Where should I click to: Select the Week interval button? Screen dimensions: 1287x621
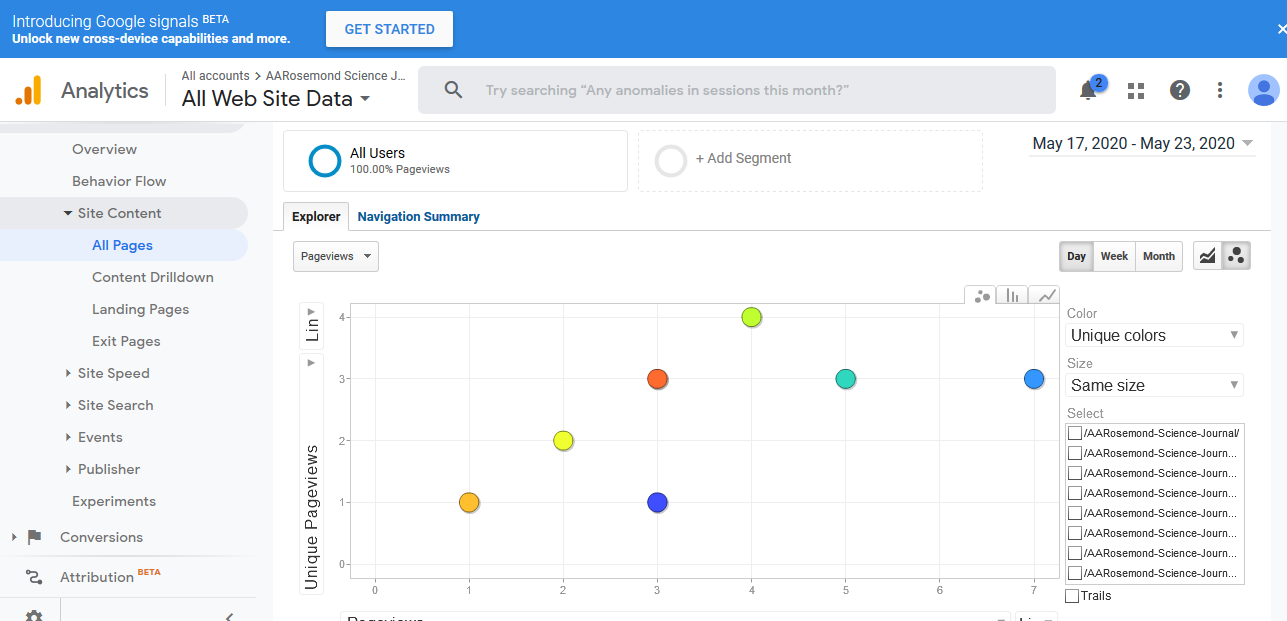[x=1114, y=256]
